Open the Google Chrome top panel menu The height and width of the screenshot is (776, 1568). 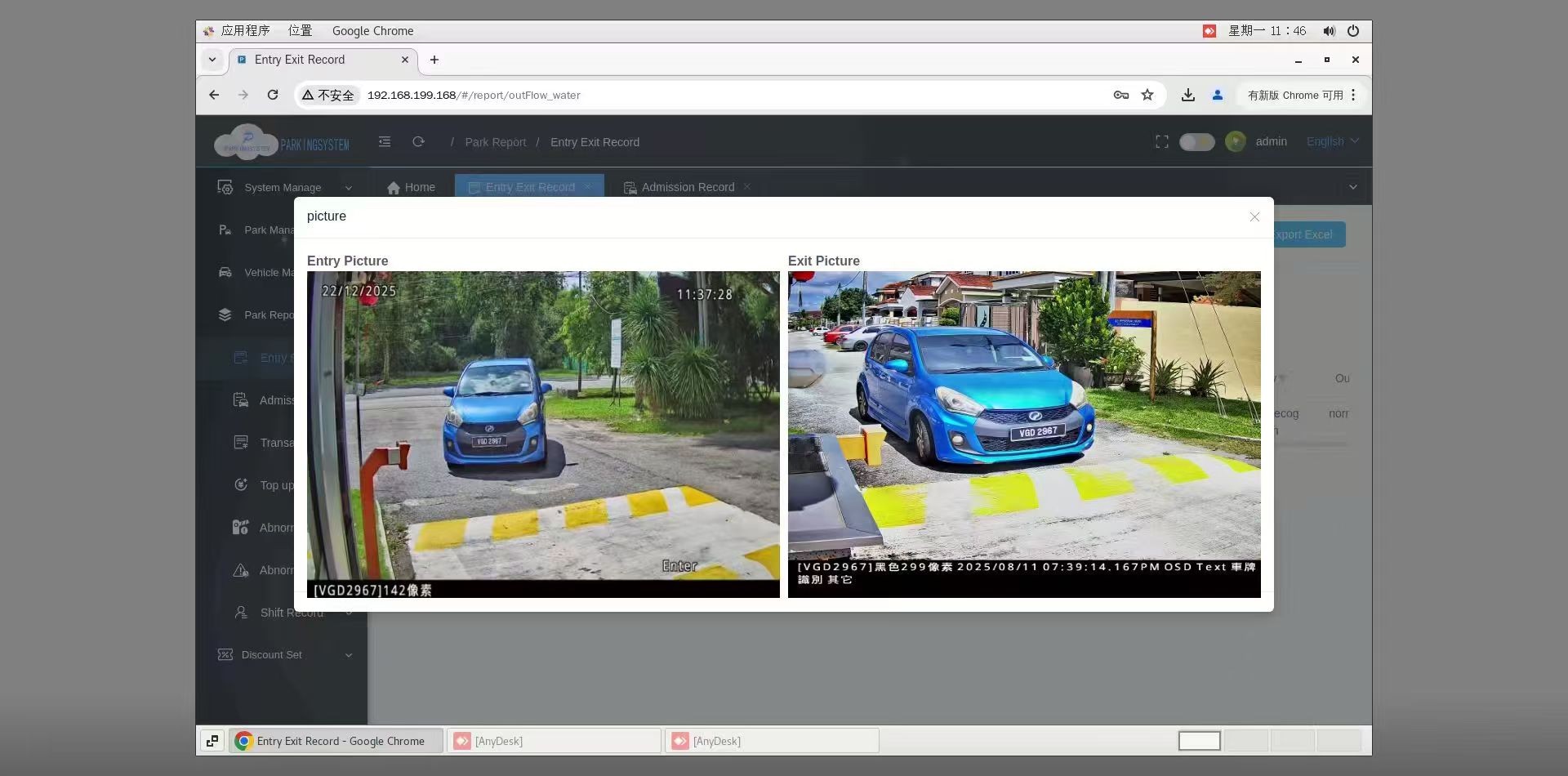click(x=372, y=30)
